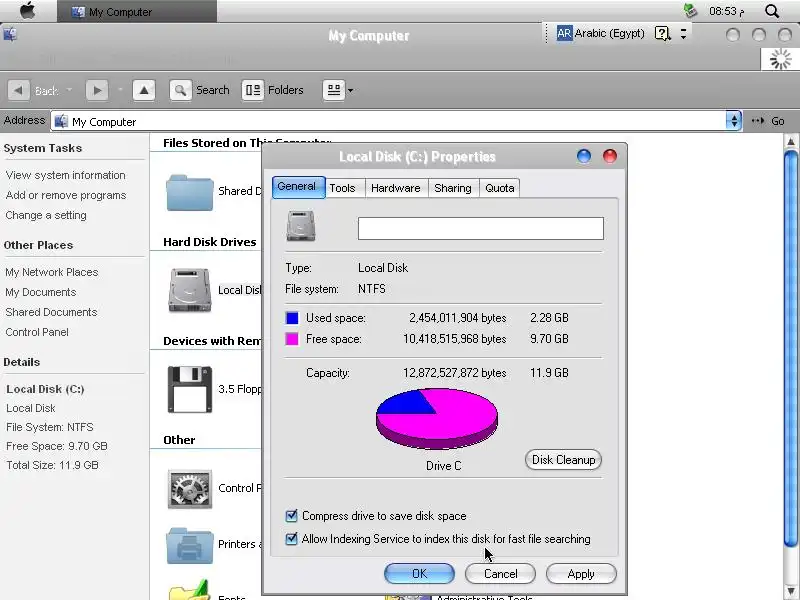
Task: Click the Free Space: 9.70 GB detail
Action: (x=57, y=446)
